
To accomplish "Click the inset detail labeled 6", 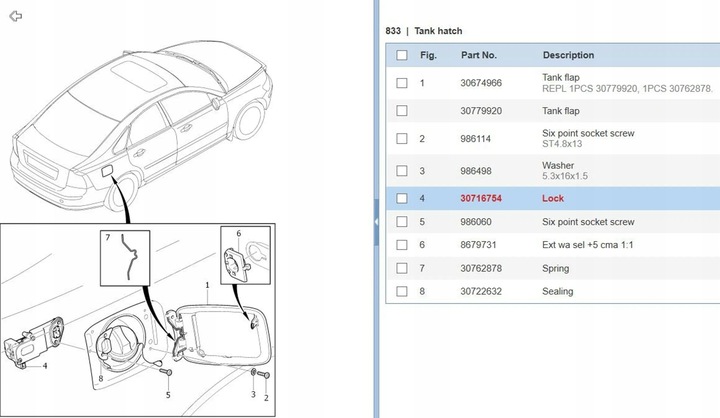I will point(246,255).
